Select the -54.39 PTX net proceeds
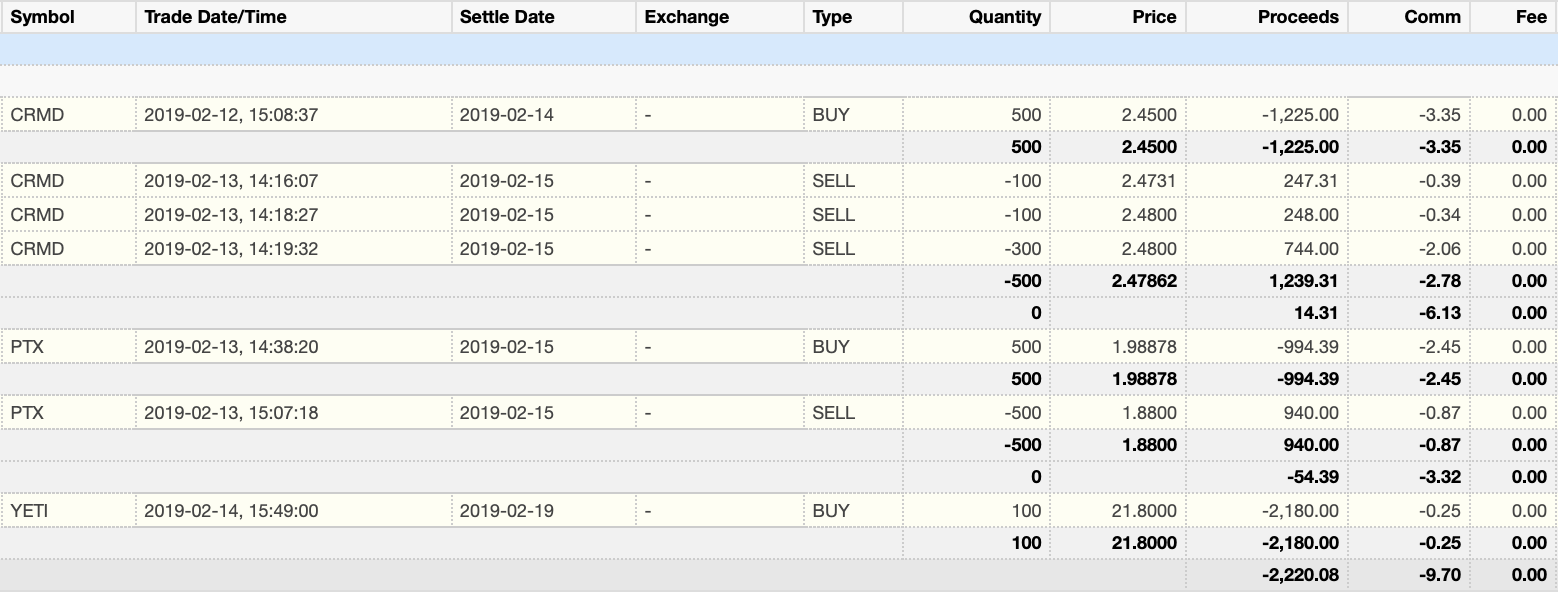This screenshot has width=1558, height=596. click(x=1313, y=477)
